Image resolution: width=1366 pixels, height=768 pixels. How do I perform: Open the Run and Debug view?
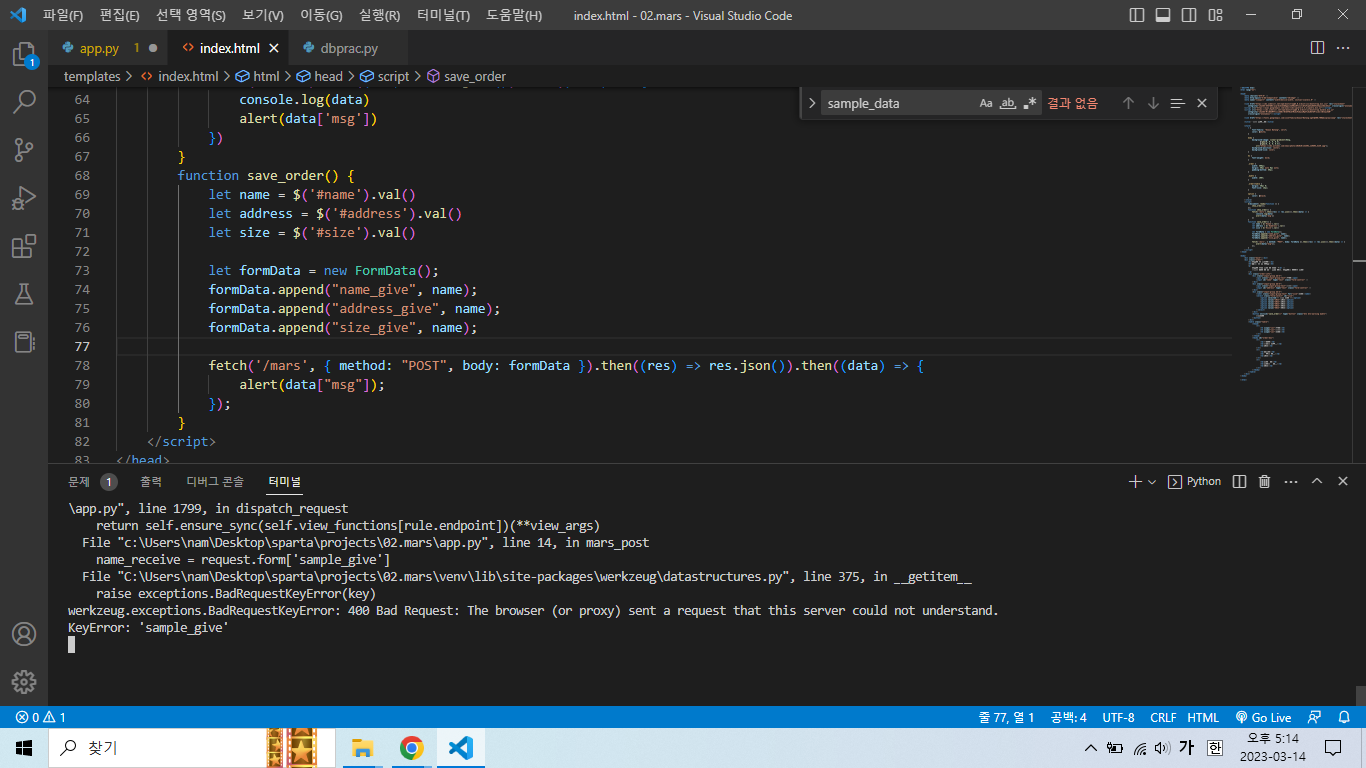pyautogui.click(x=24, y=197)
